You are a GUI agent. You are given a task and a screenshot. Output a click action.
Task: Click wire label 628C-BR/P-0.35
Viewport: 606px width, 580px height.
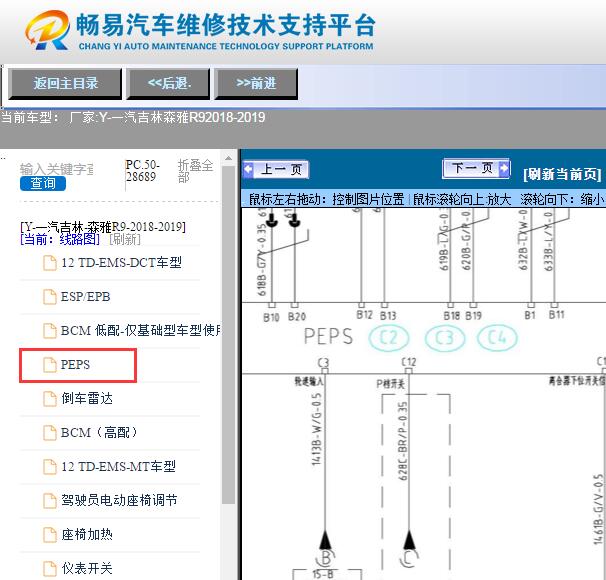403,441
